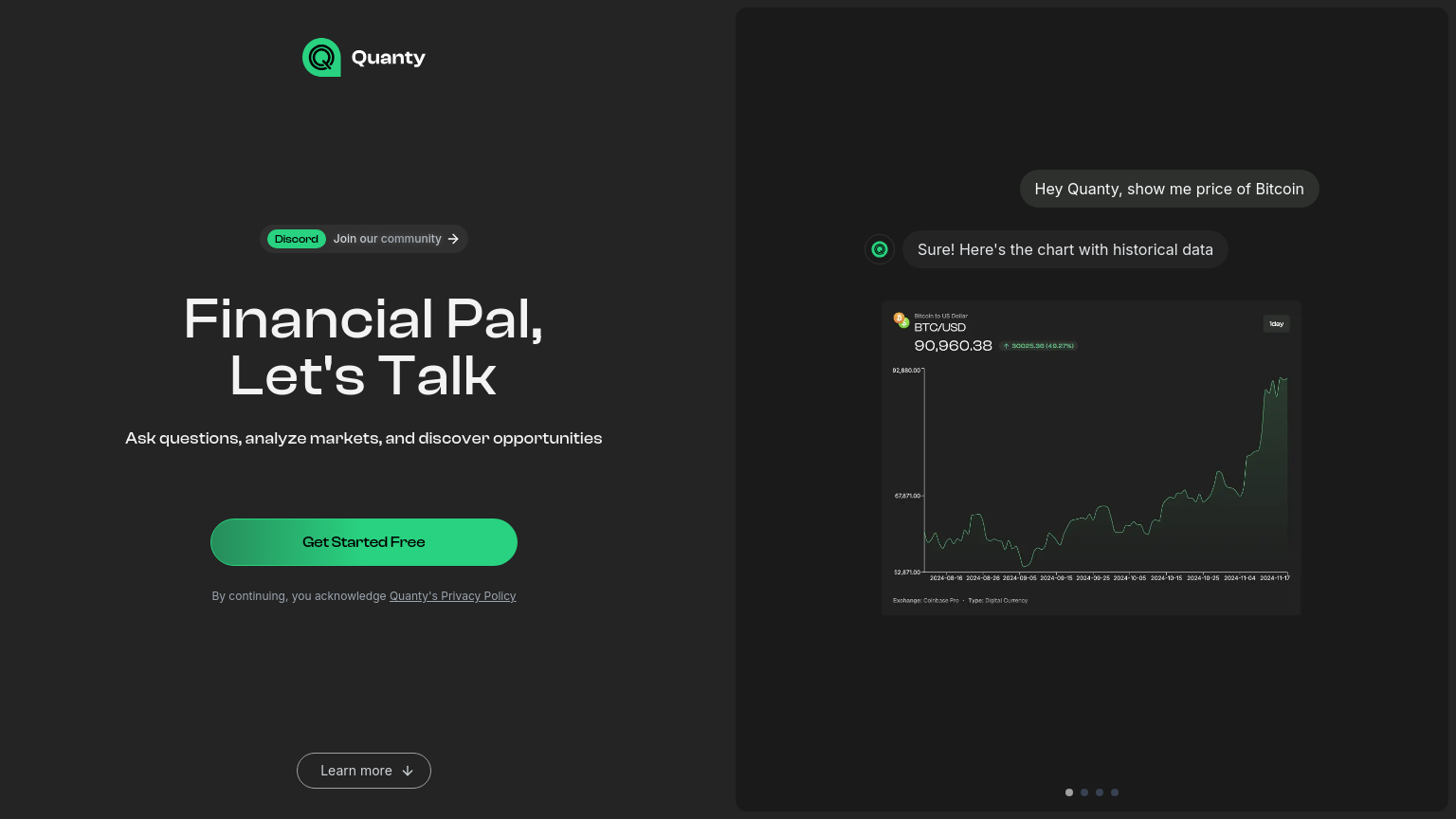Viewport: 1456px width, 819px height.
Task: Select the third carousel dot
Action: point(1100,792)
